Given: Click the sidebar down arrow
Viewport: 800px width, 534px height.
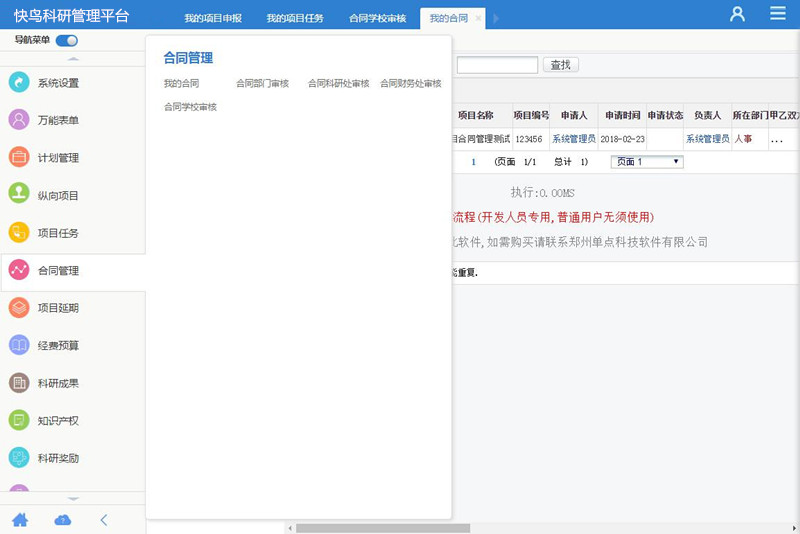Looking at the screenshot, I should point(73,499).
